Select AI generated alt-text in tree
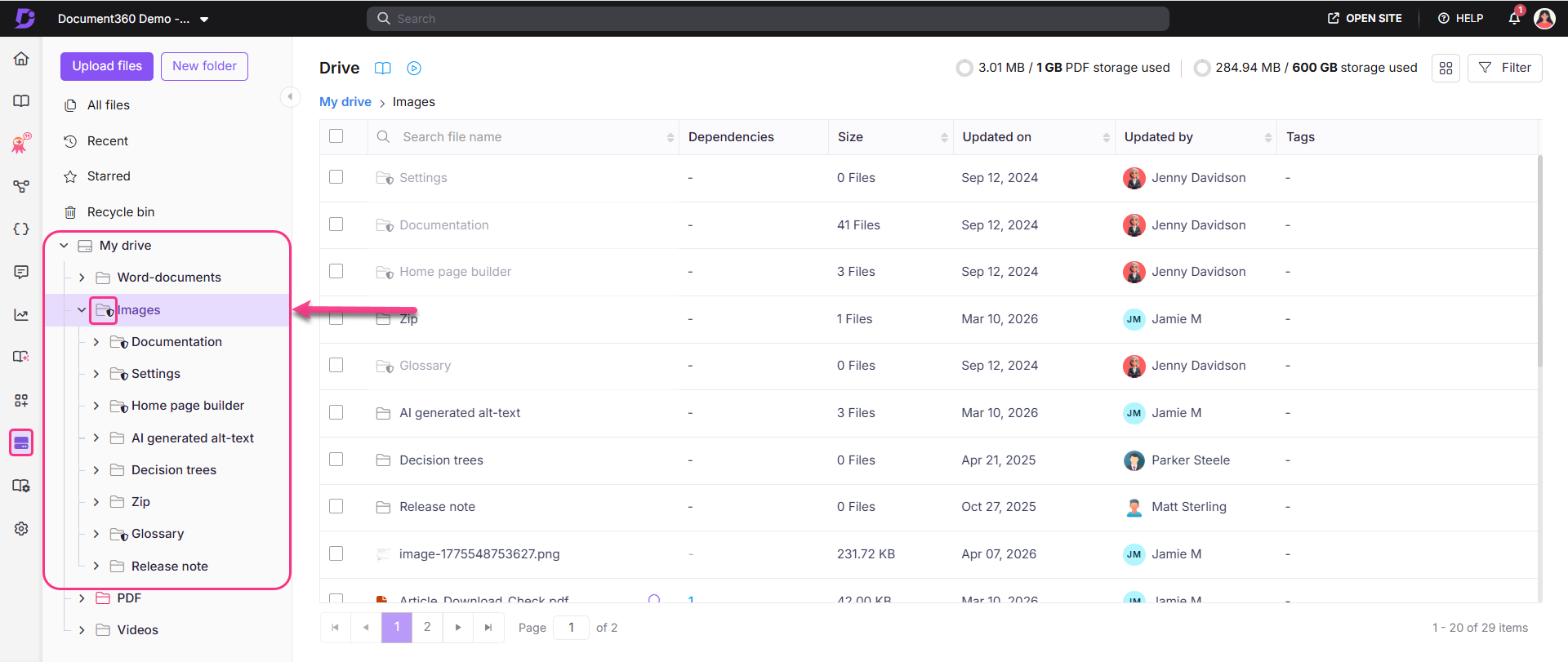The width and height of the screenshot is (1568, 662). [x=193, y=438]
